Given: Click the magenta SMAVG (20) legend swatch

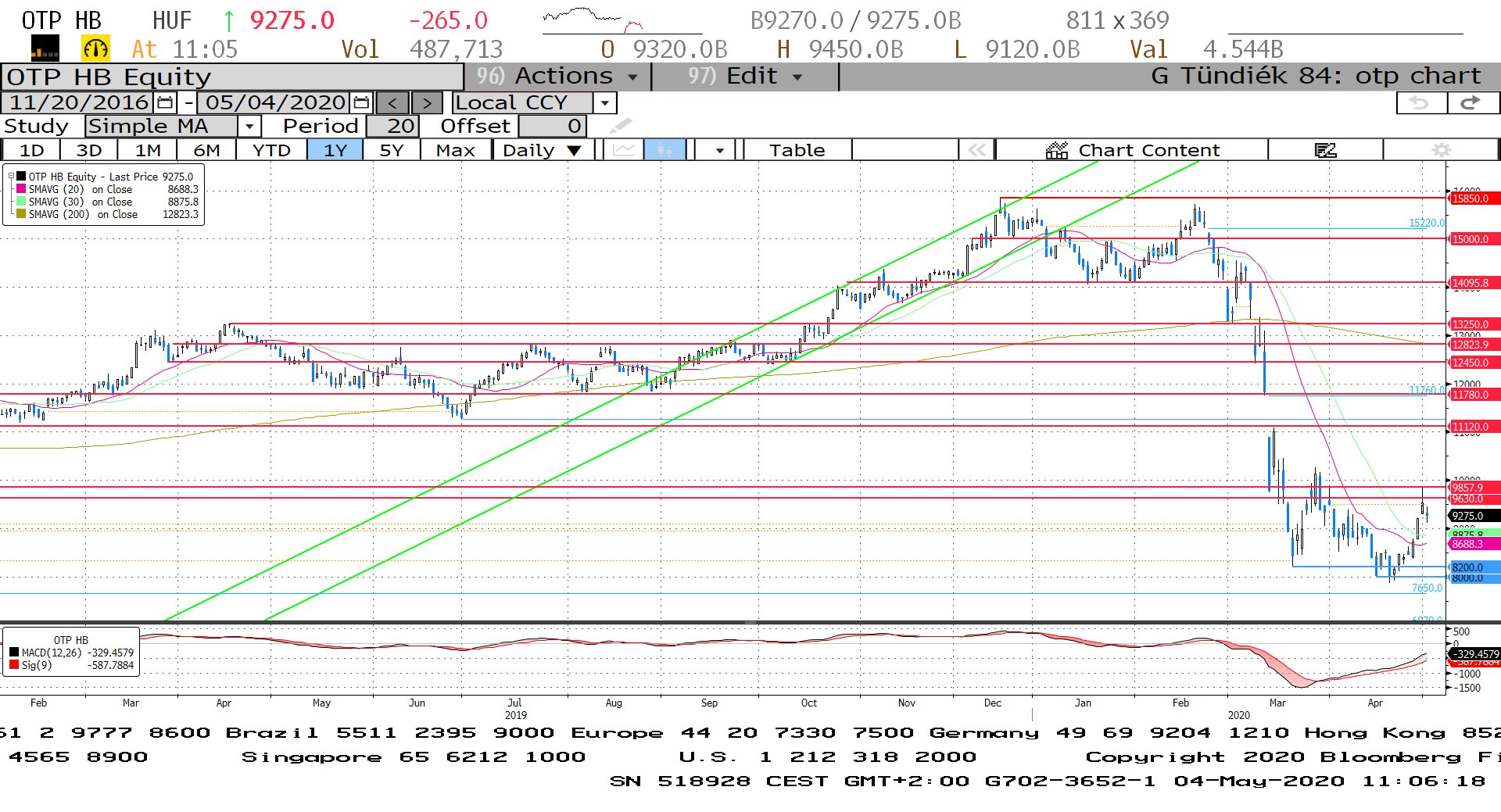Looking at the screenshot, I should coord(21,189).
